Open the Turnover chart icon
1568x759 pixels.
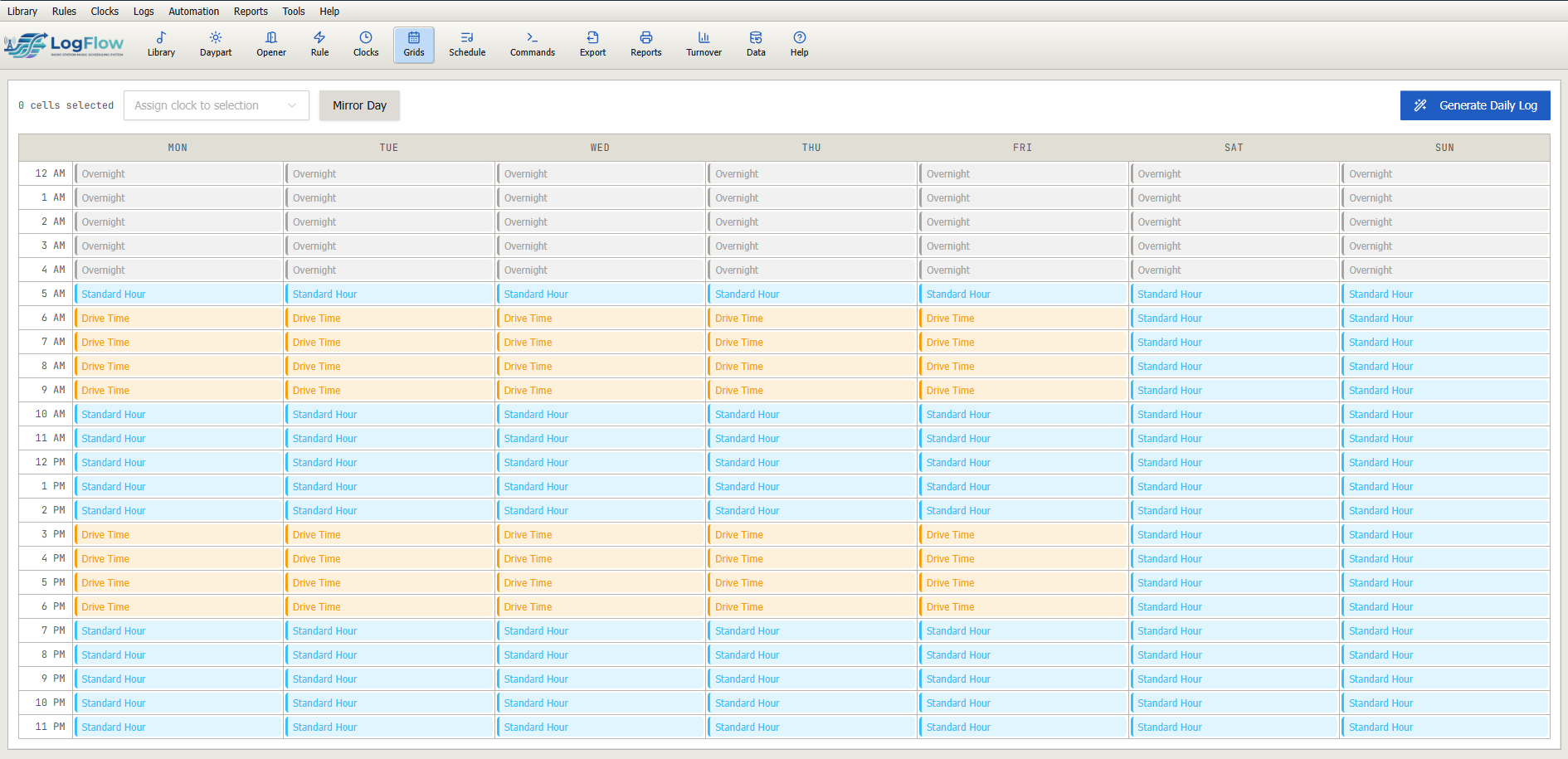click(704, 45)
